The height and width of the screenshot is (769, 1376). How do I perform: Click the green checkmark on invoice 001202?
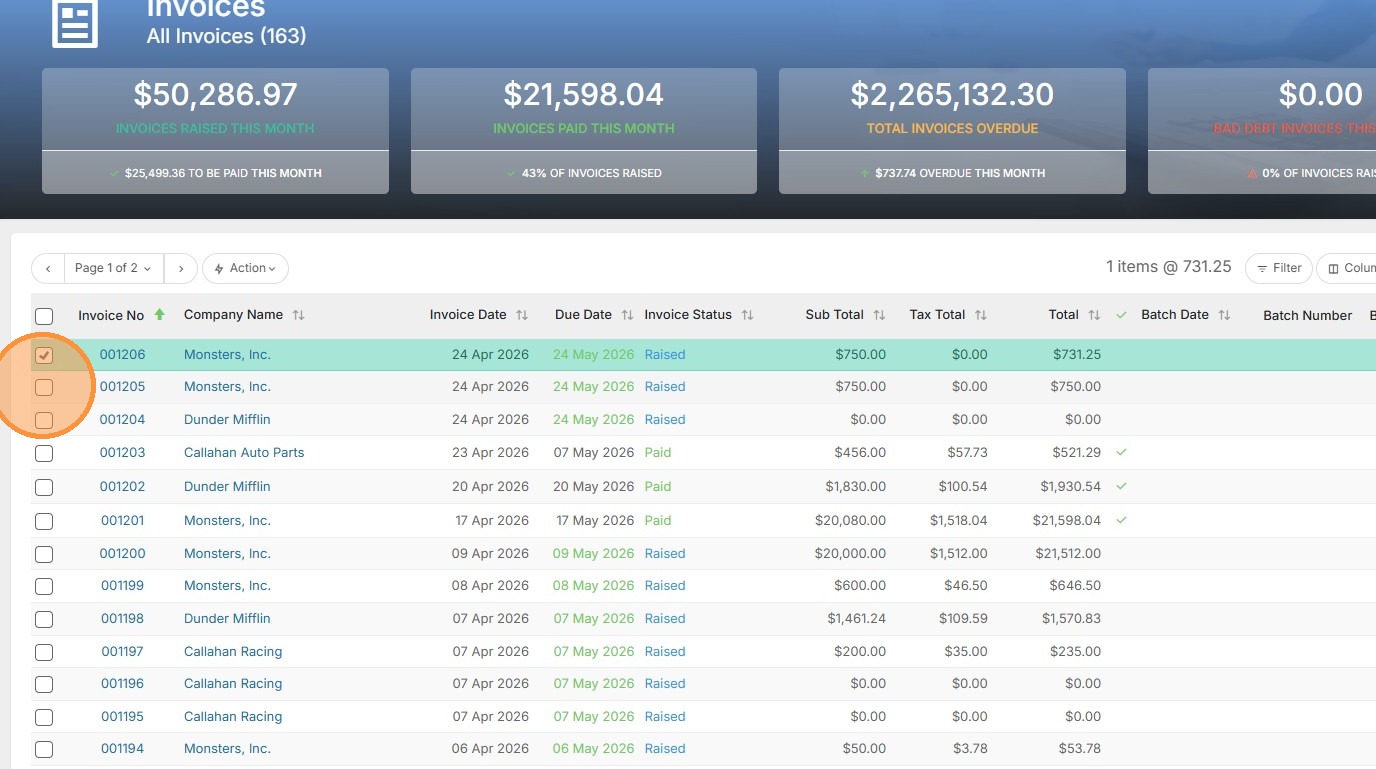pos(1121,486)
